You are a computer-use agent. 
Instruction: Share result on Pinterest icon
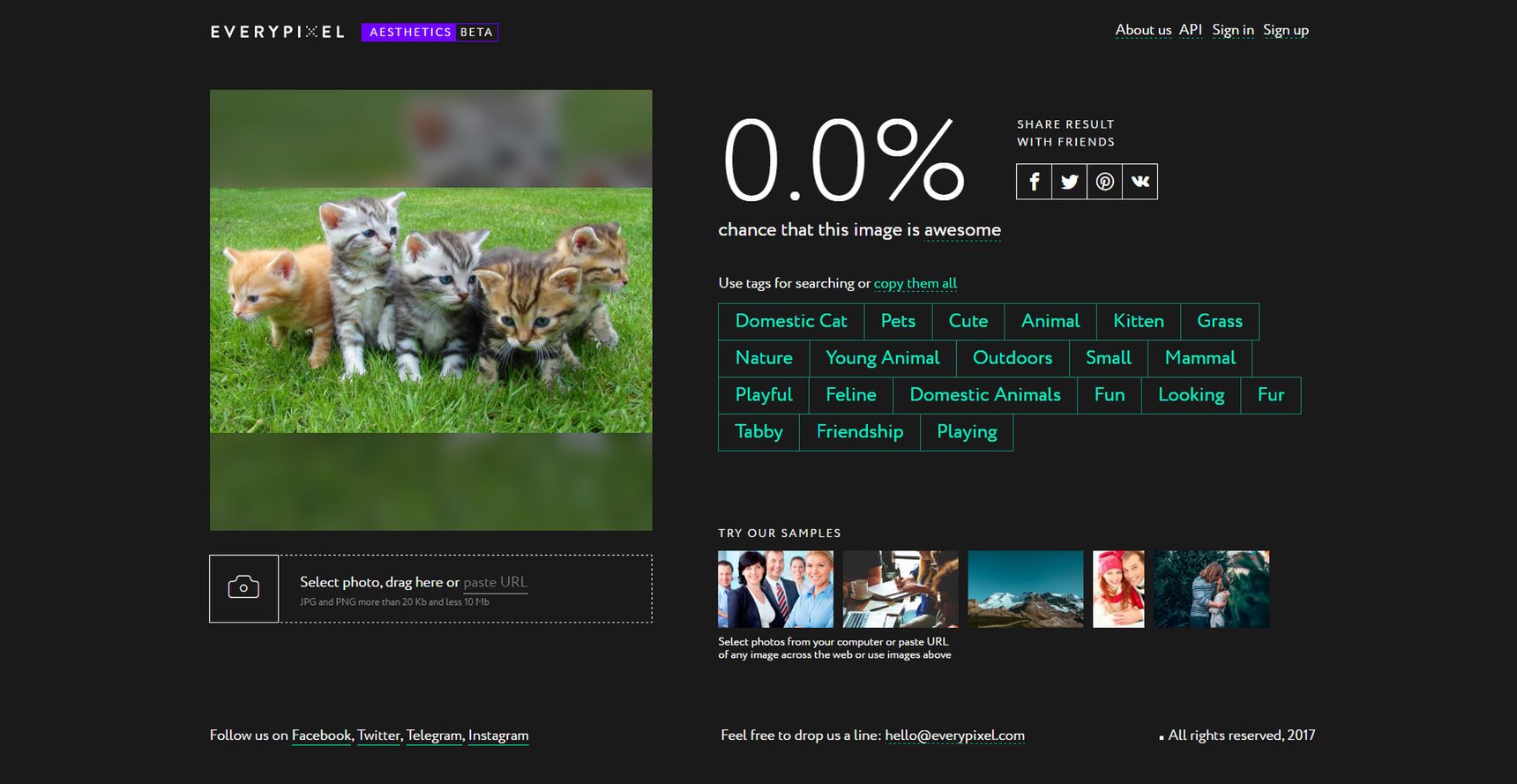[1104, 182]
